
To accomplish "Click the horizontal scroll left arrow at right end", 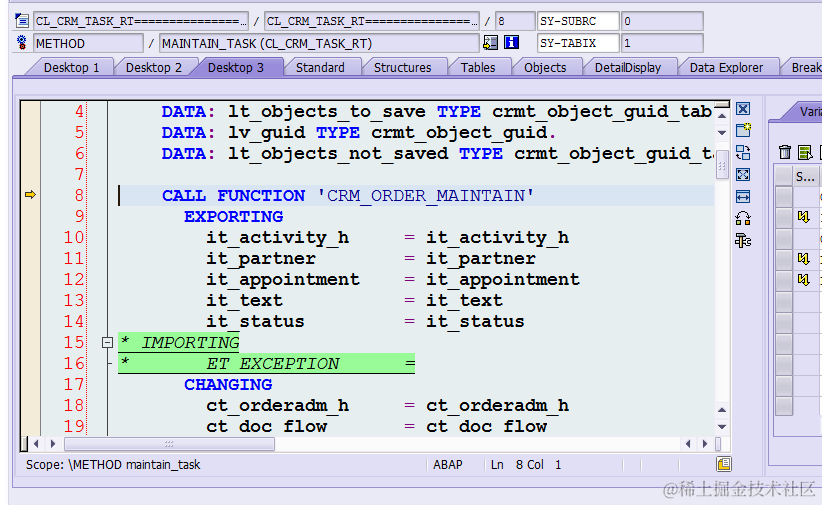I will (x=688, y=444).
